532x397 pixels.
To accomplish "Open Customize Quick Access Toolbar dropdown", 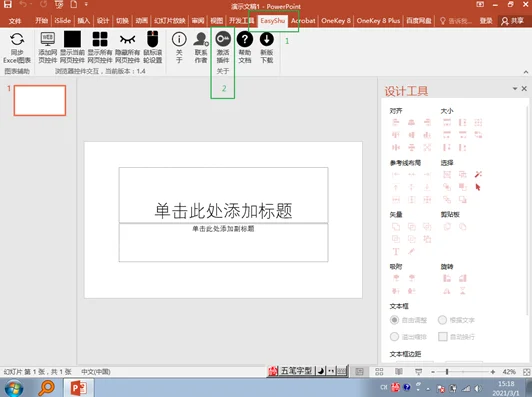I will 86,4.
